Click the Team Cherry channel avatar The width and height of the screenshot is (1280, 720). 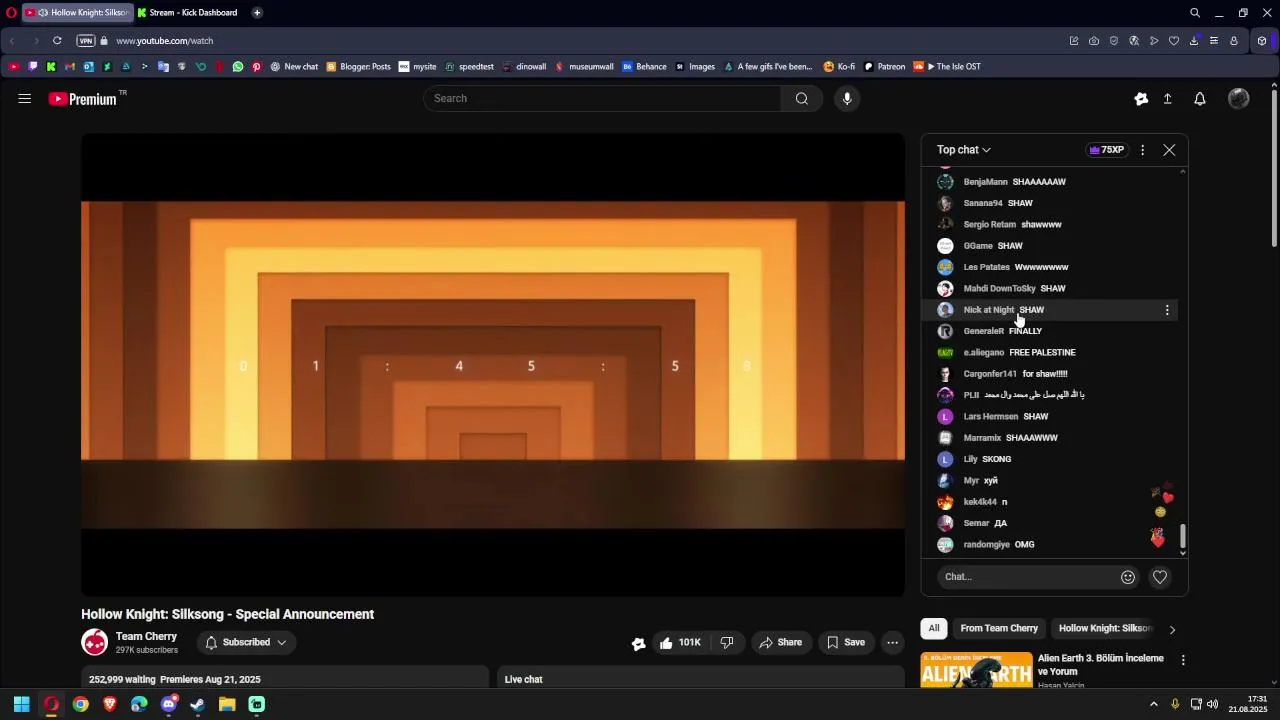pos(95,643)
